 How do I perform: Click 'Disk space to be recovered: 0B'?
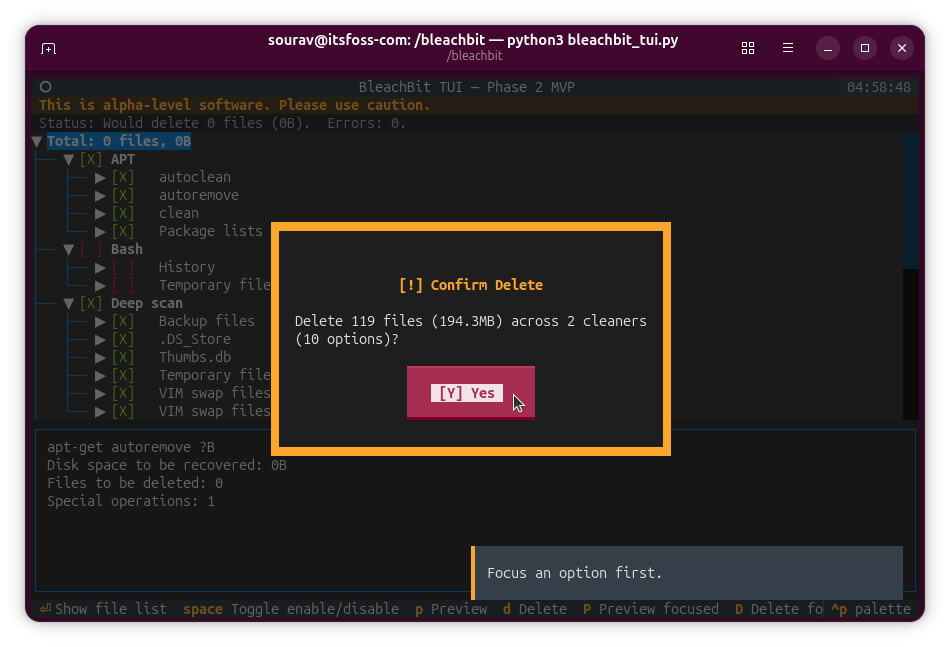(167, 465)
